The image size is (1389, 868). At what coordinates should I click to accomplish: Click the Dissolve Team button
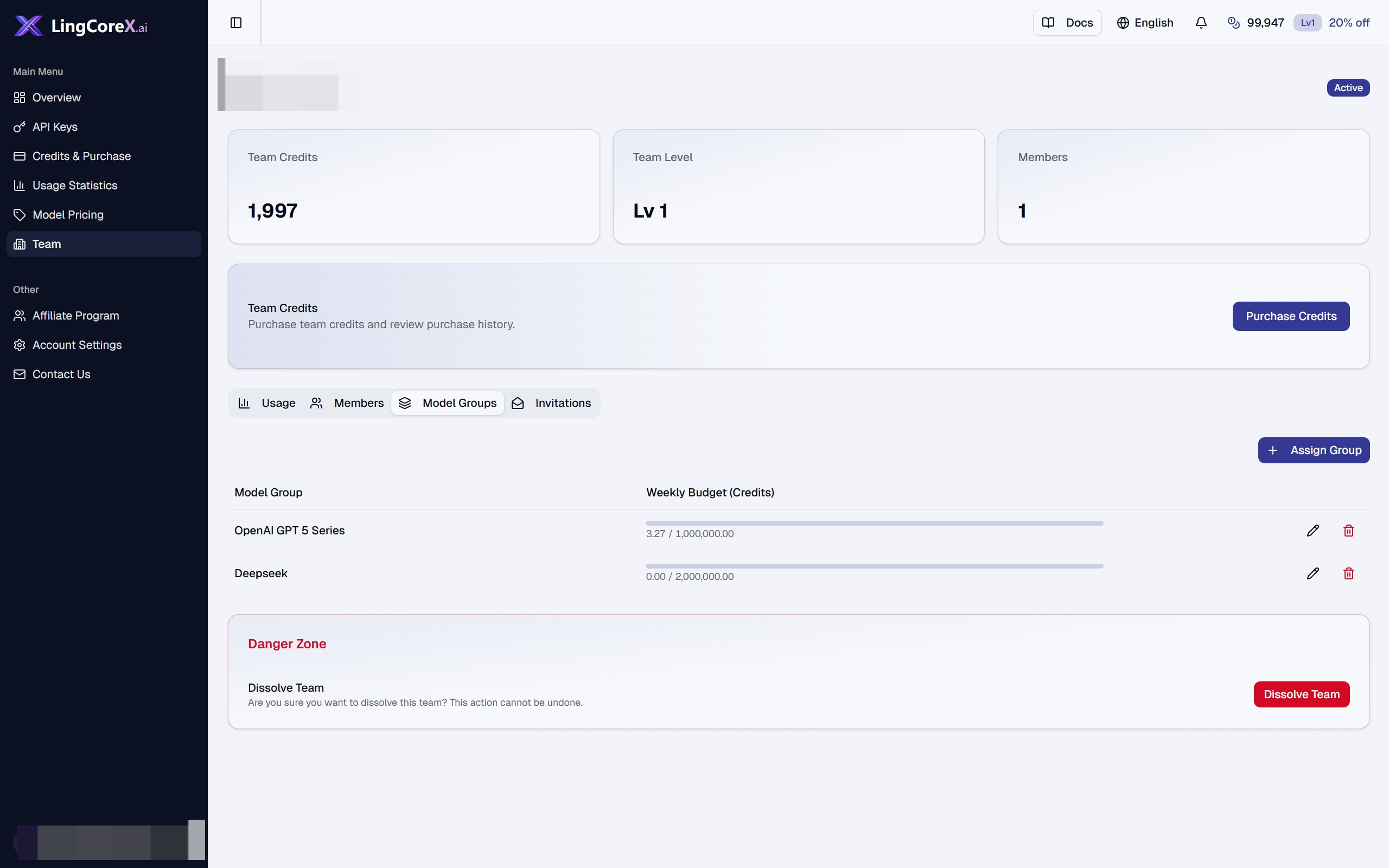(1301, 694)
